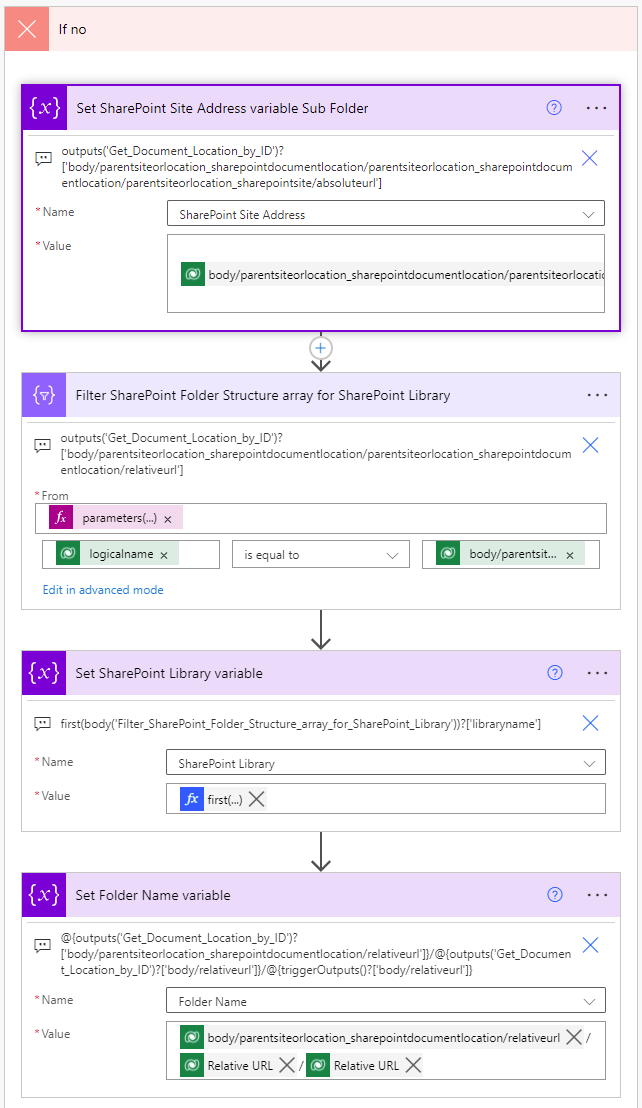
Task: Delete the comment on Set Folder Name variable
Action: 590,945
